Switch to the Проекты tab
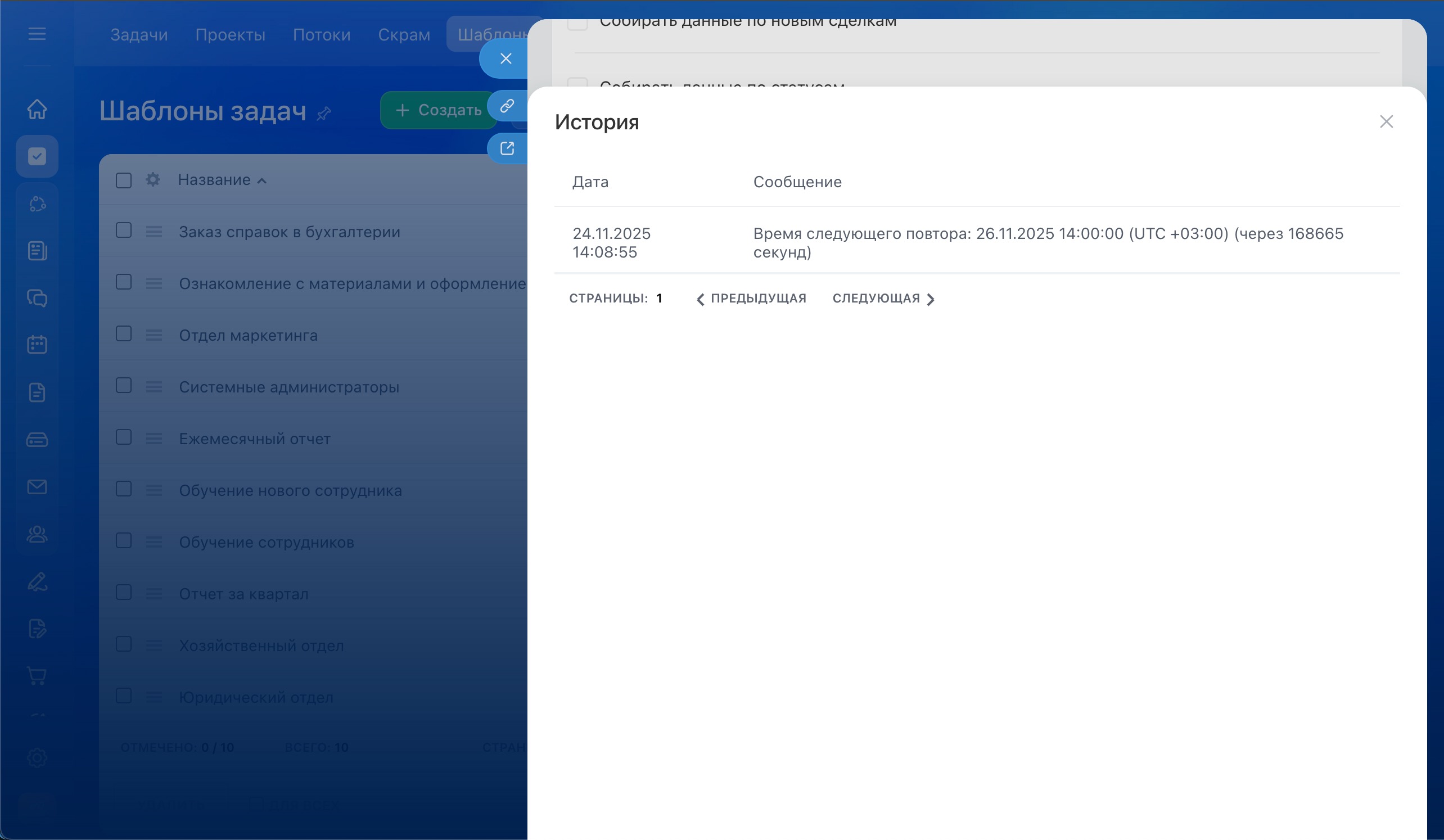This screenshot has height=840, width=1444. coord(230,35)
